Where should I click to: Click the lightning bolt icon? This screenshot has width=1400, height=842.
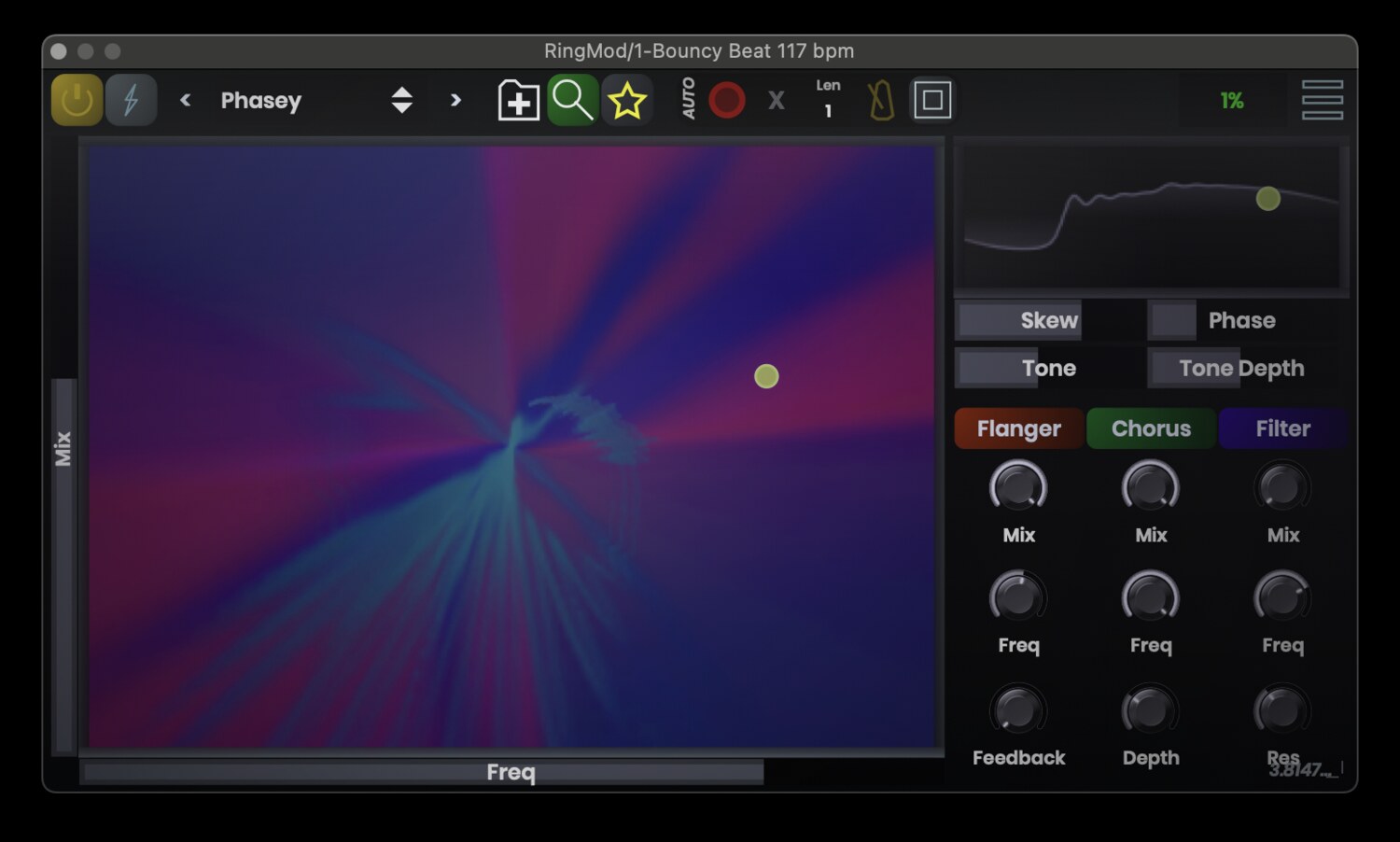coord(131,100)
